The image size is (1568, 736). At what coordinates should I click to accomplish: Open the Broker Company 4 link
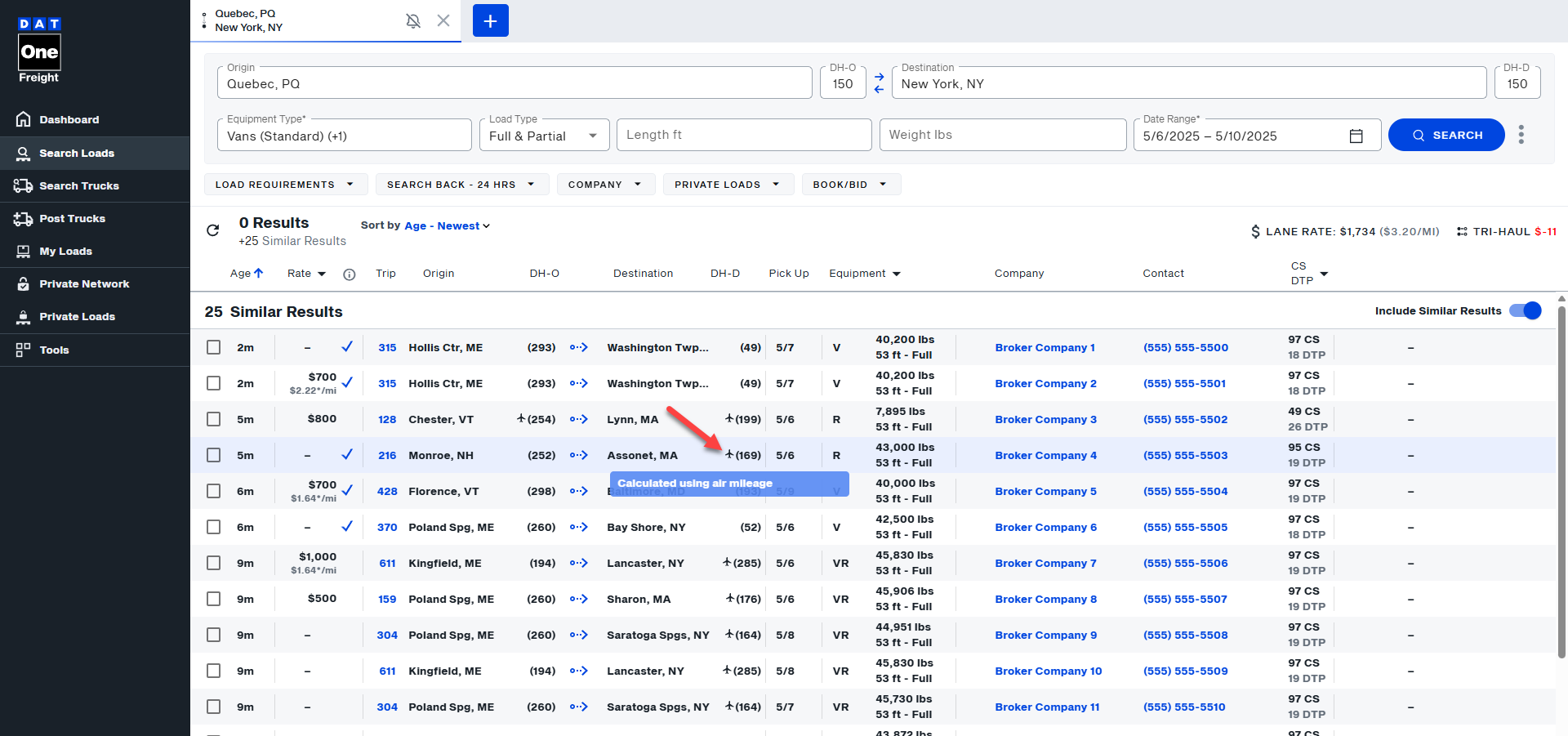pos(1045,455)
